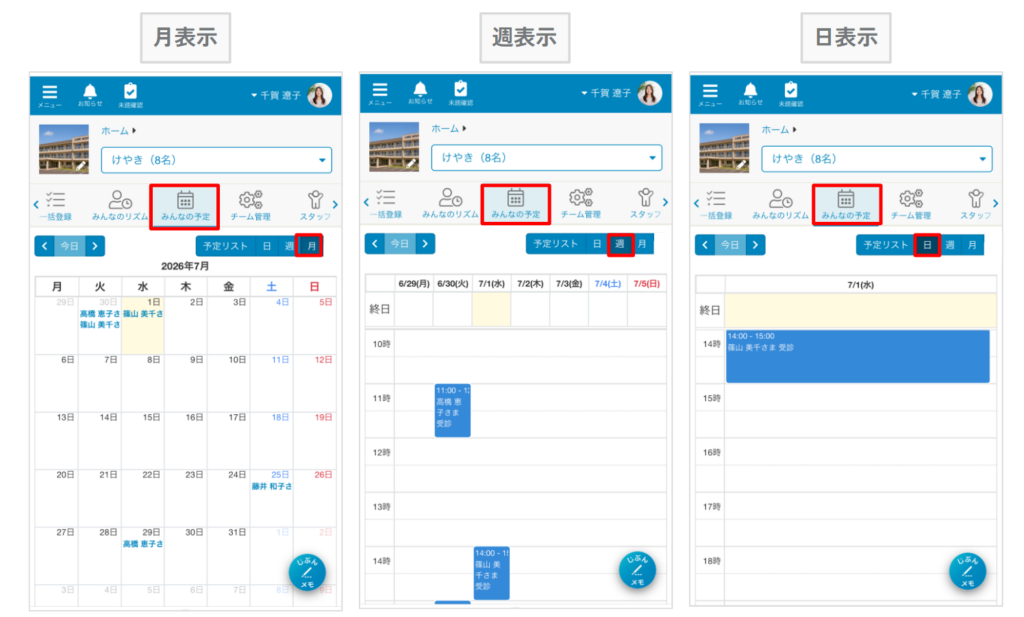
Task: Select みんなの予定 tab in week panel
Action: tap(515, 204)
